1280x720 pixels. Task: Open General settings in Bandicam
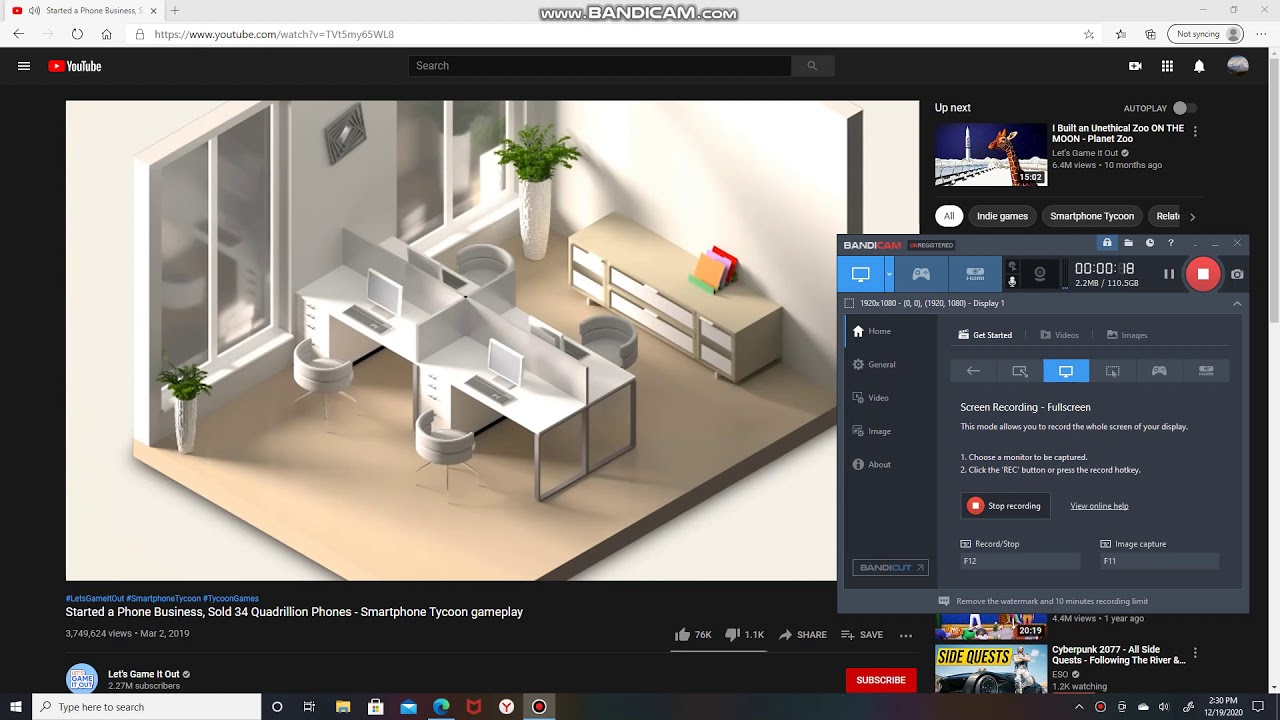[x=873, y=365]
